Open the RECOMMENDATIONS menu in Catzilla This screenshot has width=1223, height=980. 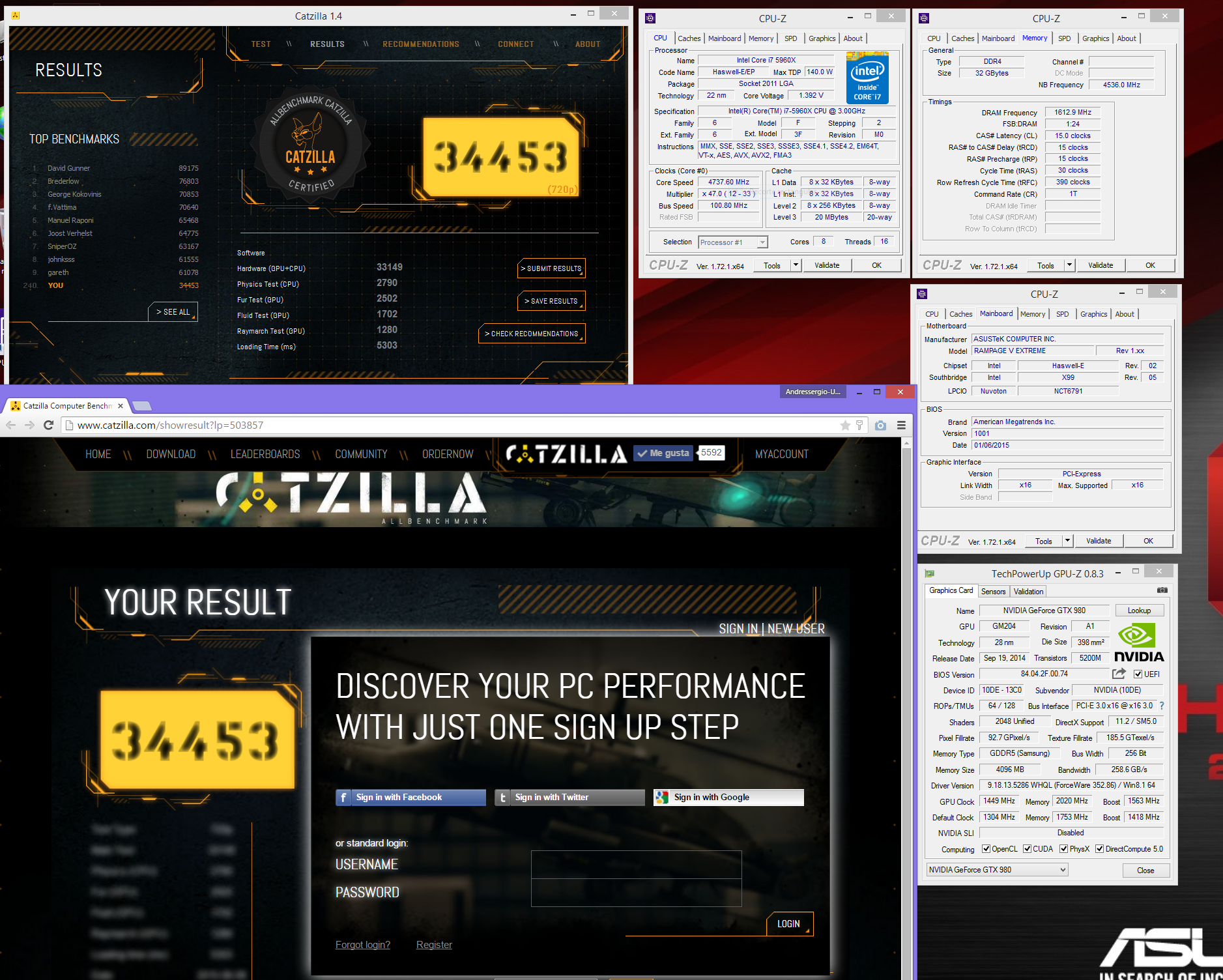coord(421,44)
